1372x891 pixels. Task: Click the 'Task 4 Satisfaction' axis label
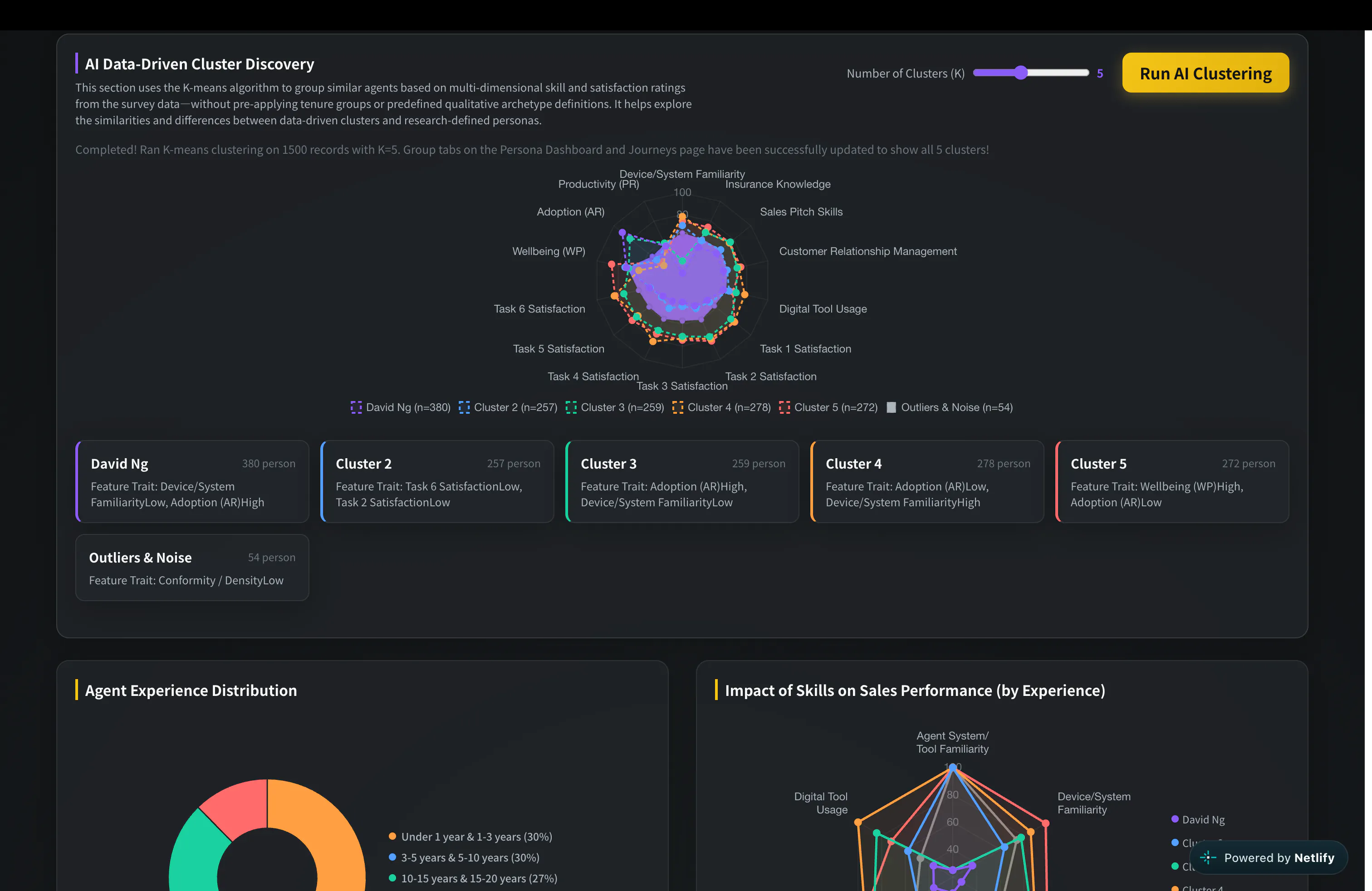point(593,377)
